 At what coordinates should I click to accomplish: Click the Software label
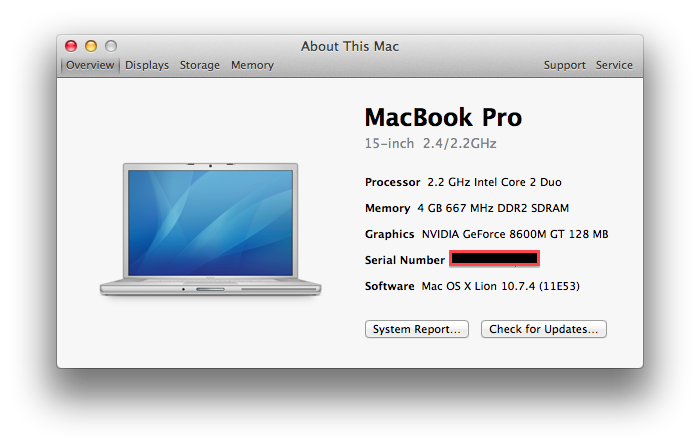pyautogui.click(x=389, y=286)
